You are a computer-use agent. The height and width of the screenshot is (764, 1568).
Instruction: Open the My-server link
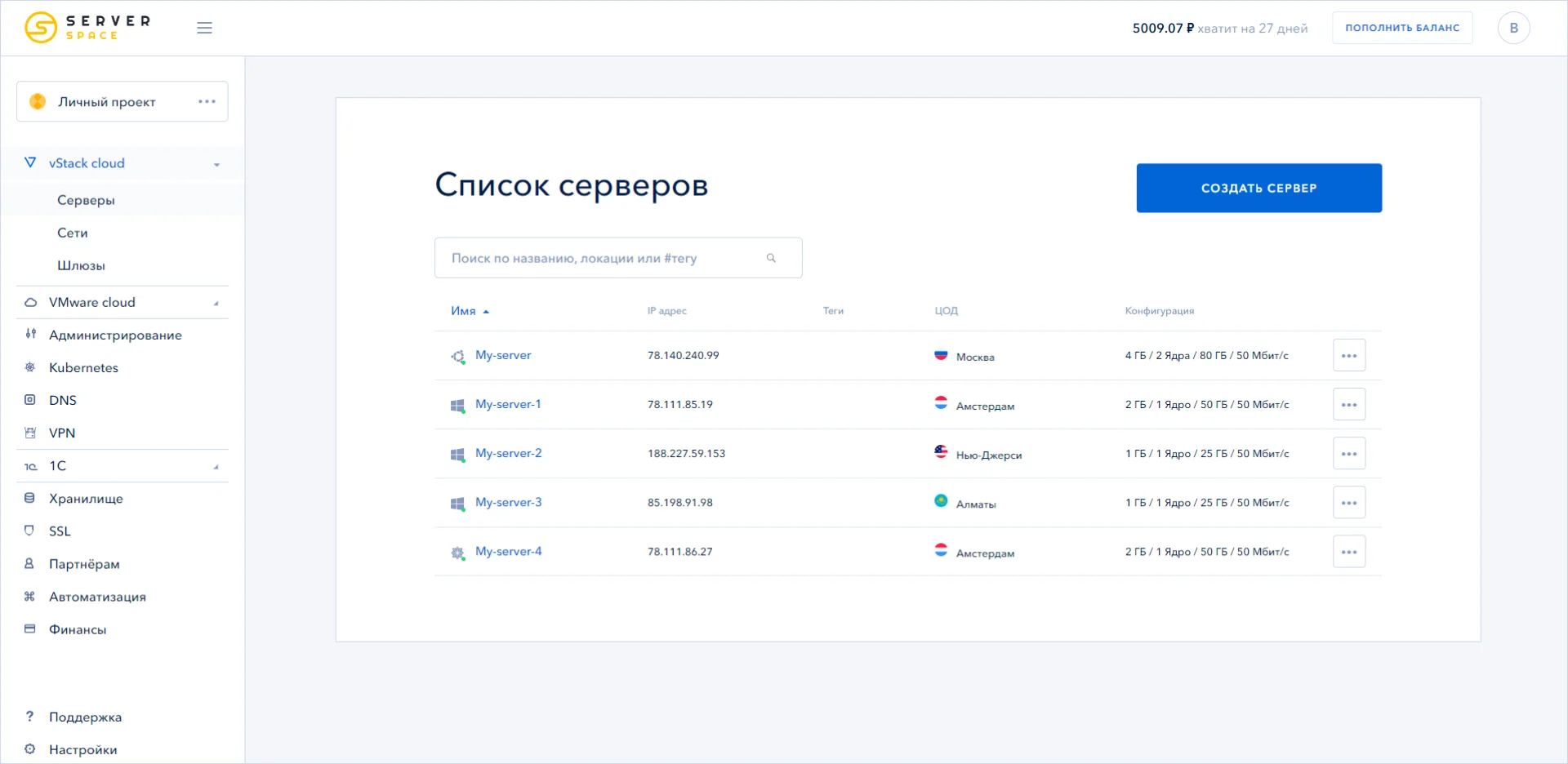pos(503,355)
